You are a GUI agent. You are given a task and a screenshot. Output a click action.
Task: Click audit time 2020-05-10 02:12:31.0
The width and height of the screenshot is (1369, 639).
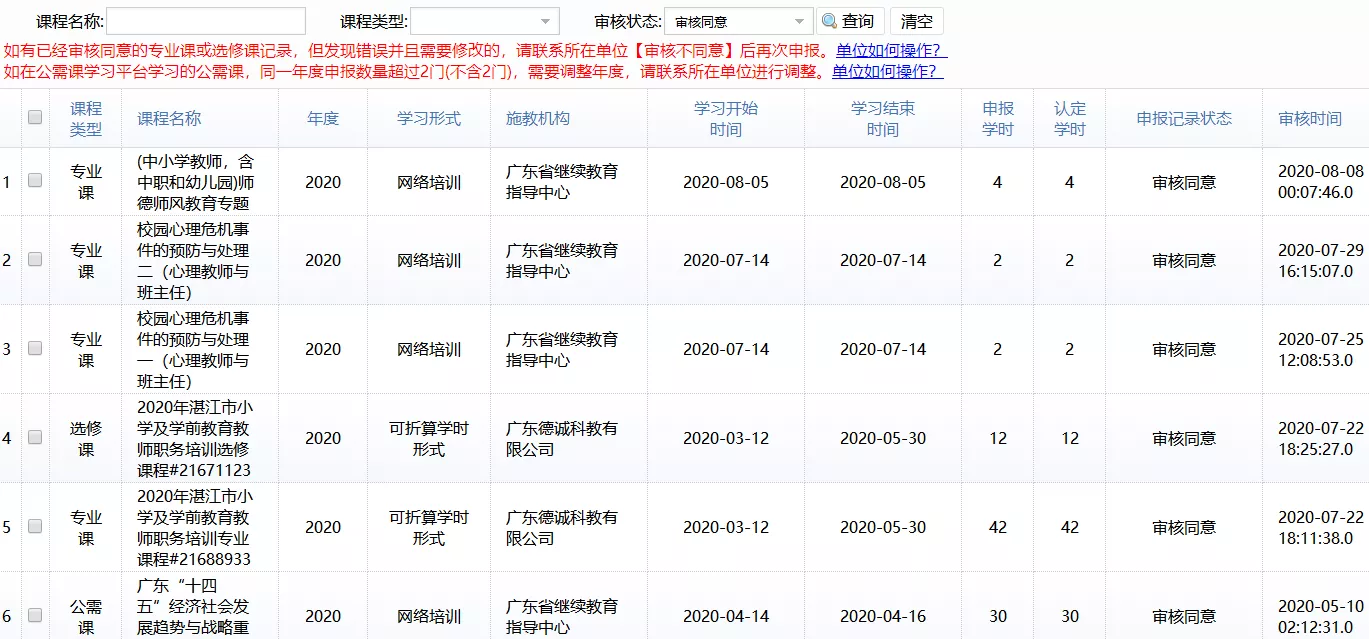pyautogui.click(x=1321, y=616)
